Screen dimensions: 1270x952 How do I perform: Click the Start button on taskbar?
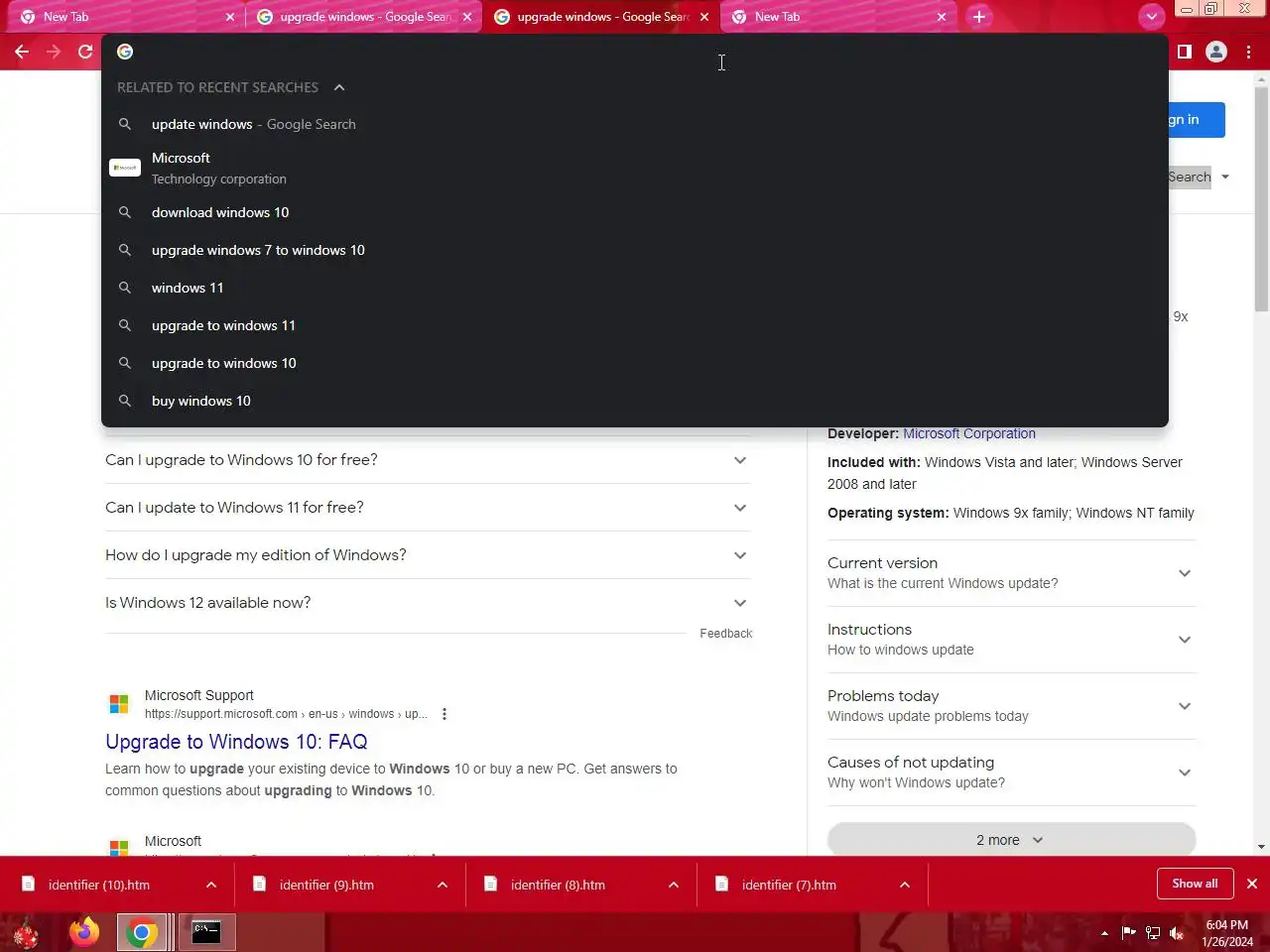pos(26,933)
